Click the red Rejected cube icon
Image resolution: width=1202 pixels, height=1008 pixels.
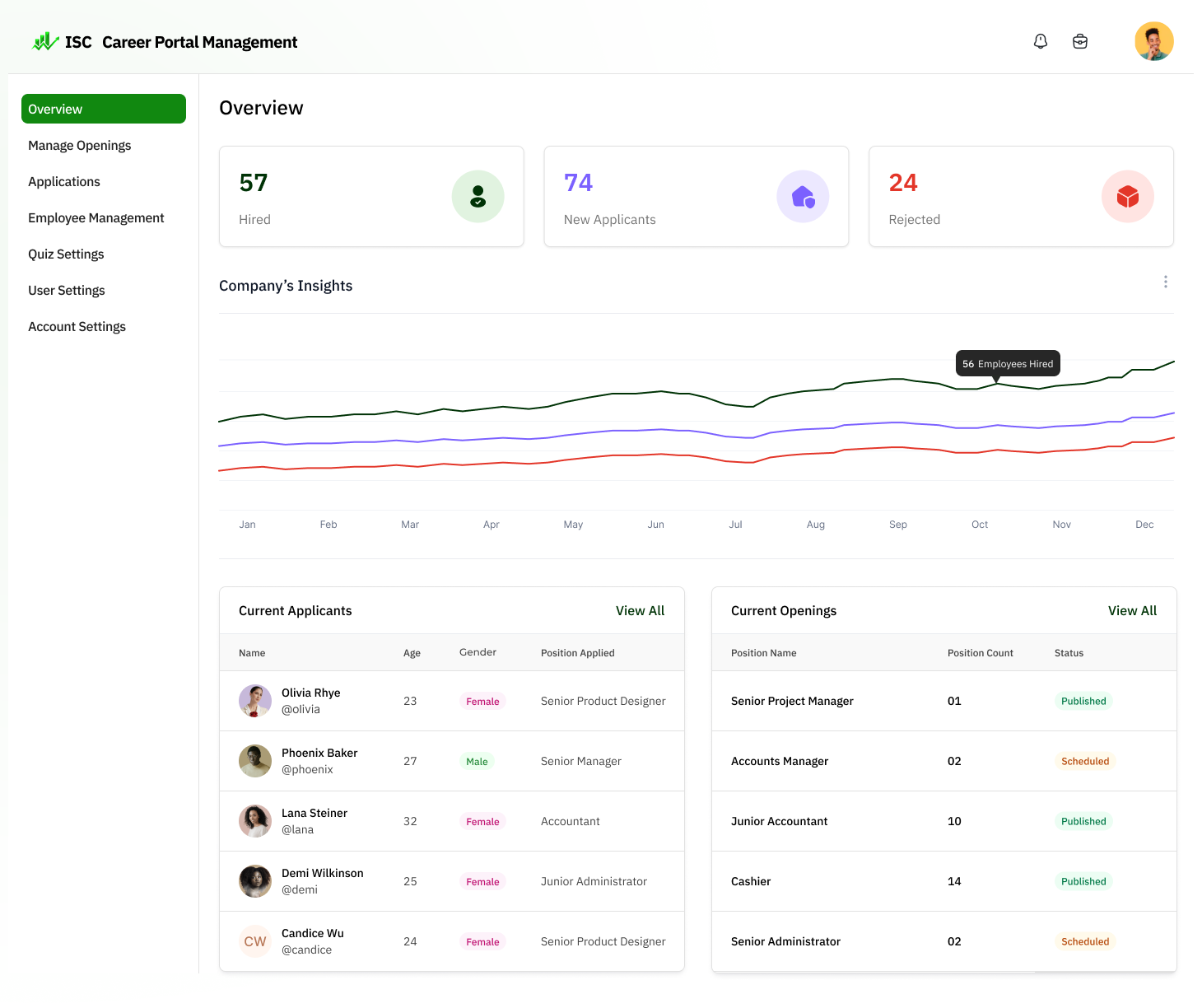tap(1127, 196)
